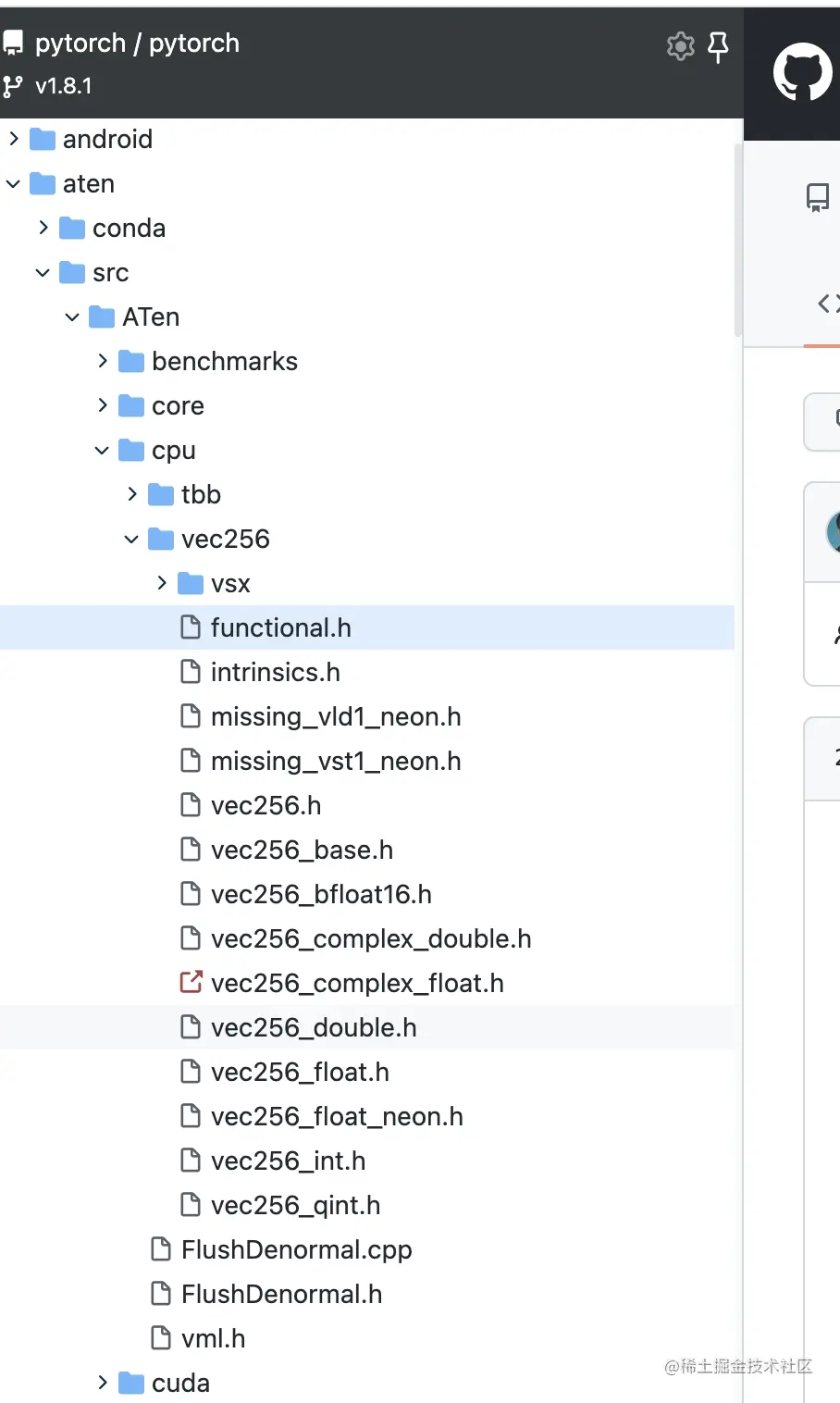Click the code angle-brackets icon in right panel

[x=828, y=303]
